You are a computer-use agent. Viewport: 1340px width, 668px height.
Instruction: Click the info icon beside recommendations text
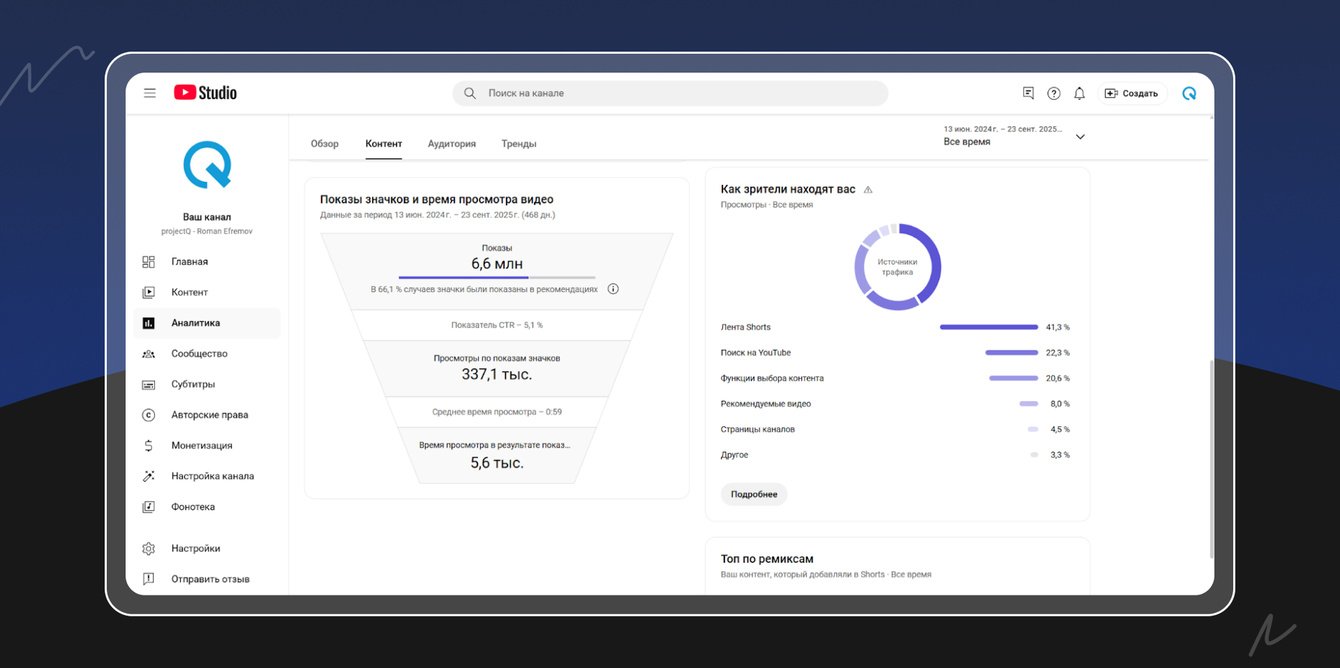pos(613,289)
